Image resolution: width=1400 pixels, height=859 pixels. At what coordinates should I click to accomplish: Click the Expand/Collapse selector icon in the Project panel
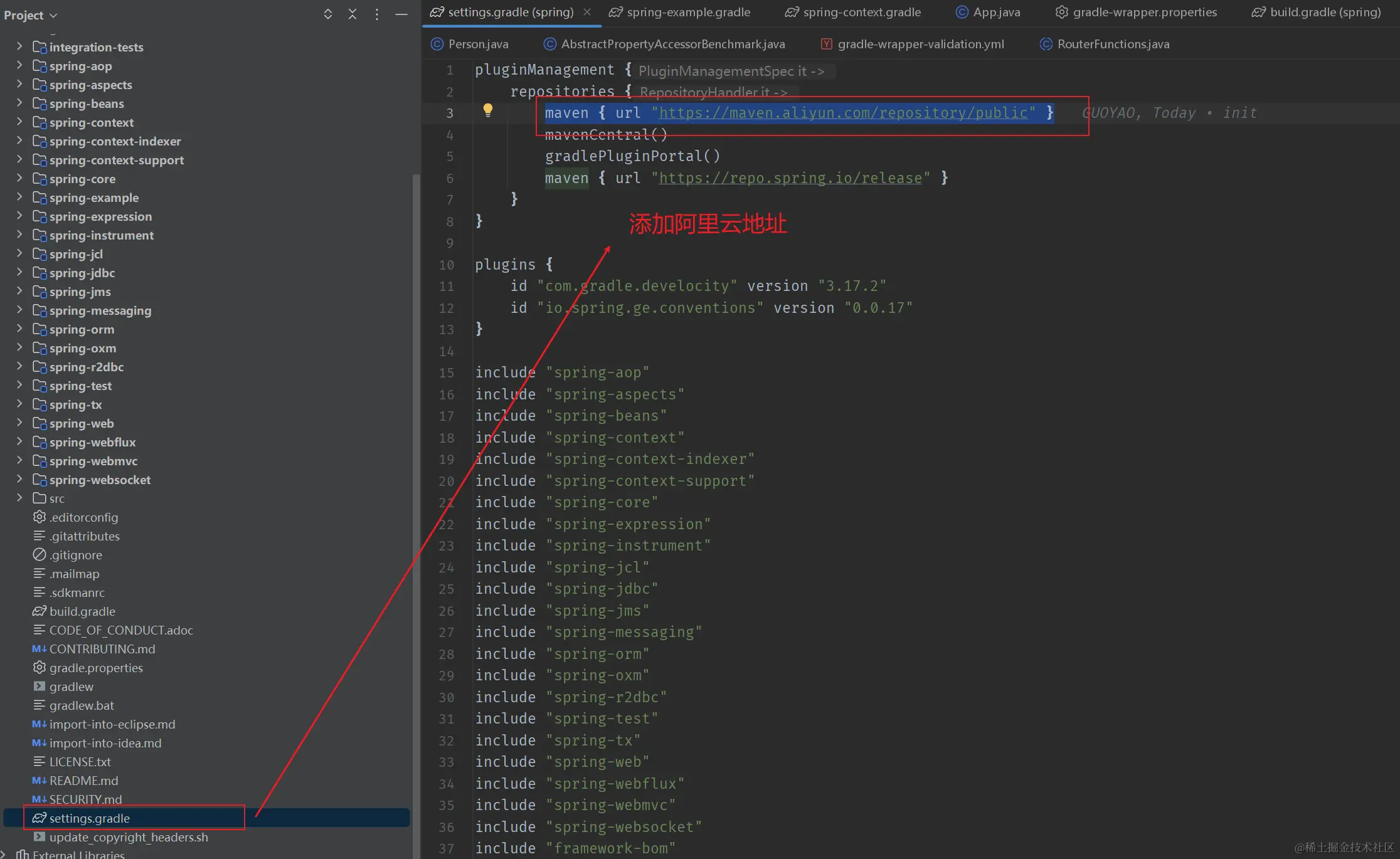(x=327, y=14)
